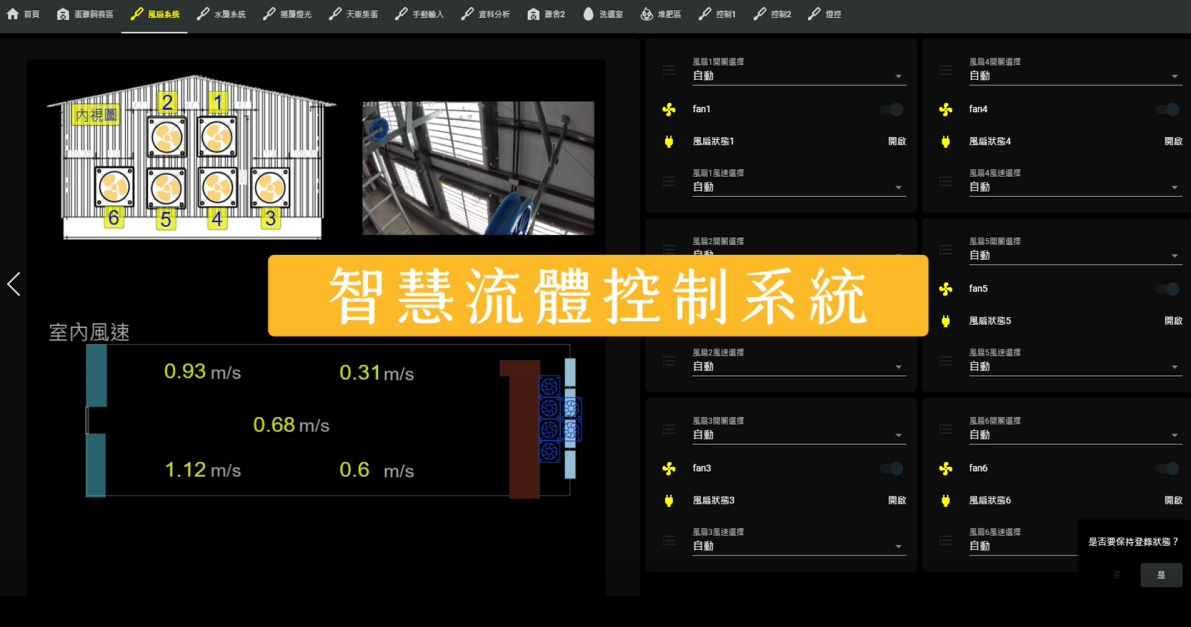The height and width of the screenshot is (627, 1191).
Task: Toggle the fan5 switch
Action: tap(1167, 289)
